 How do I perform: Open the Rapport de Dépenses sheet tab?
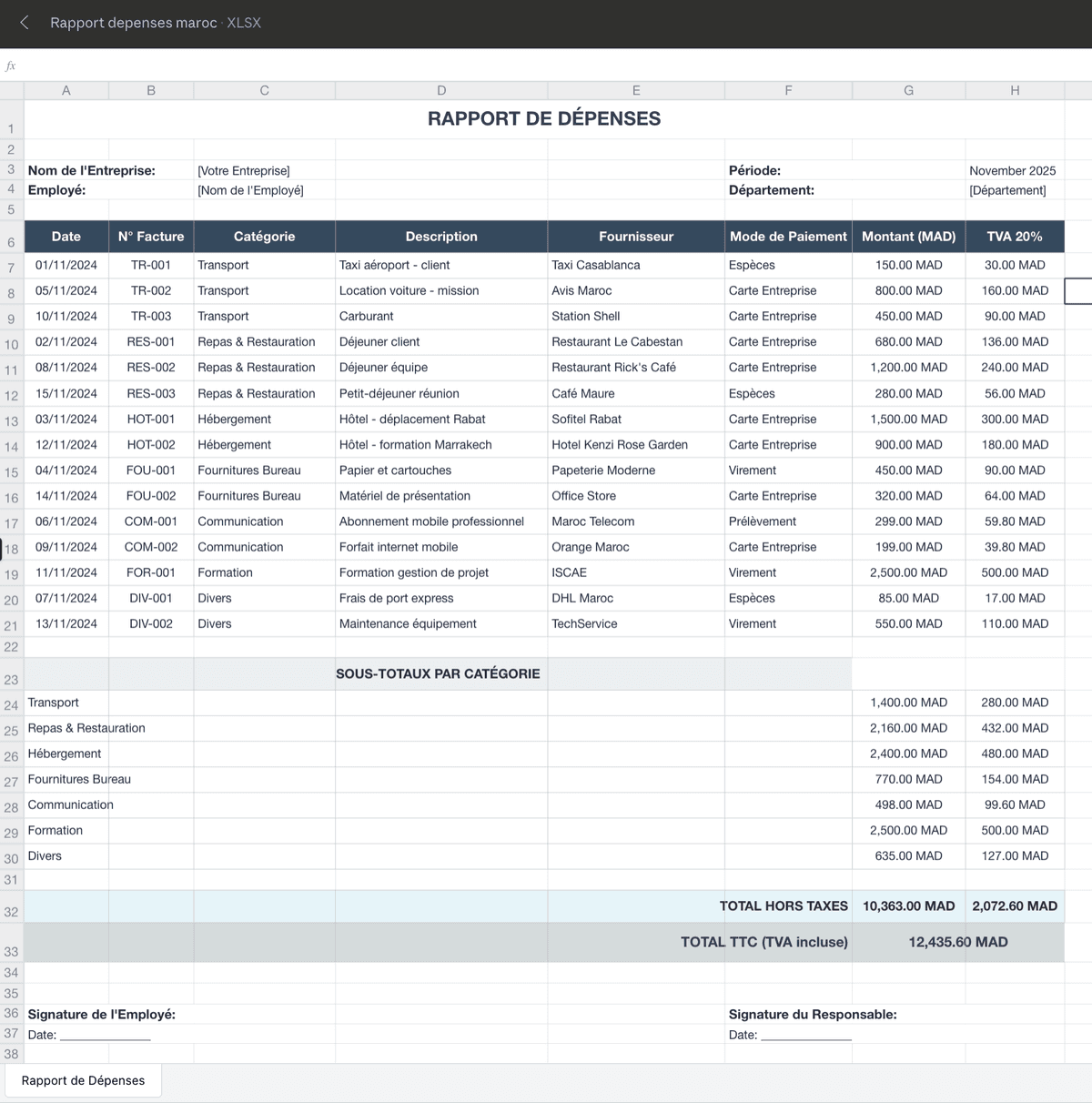point(83,1080)
